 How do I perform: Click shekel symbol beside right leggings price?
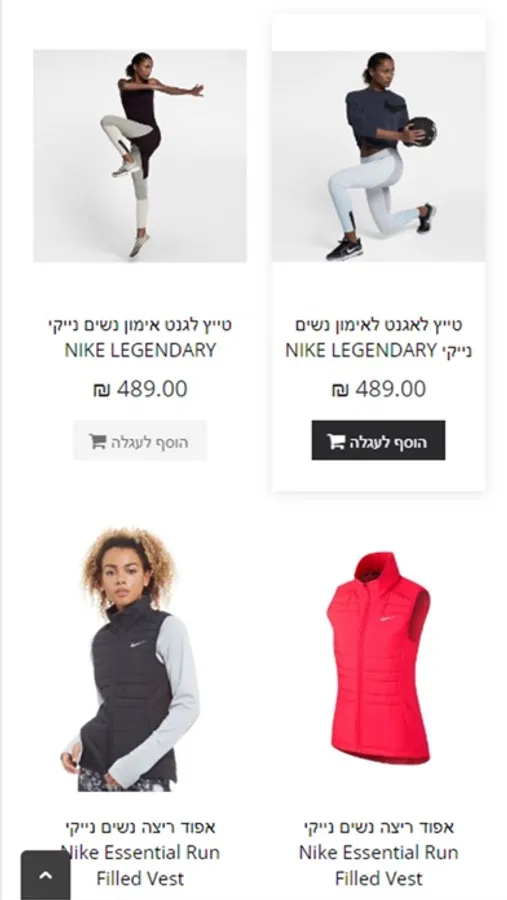[340, 390]
